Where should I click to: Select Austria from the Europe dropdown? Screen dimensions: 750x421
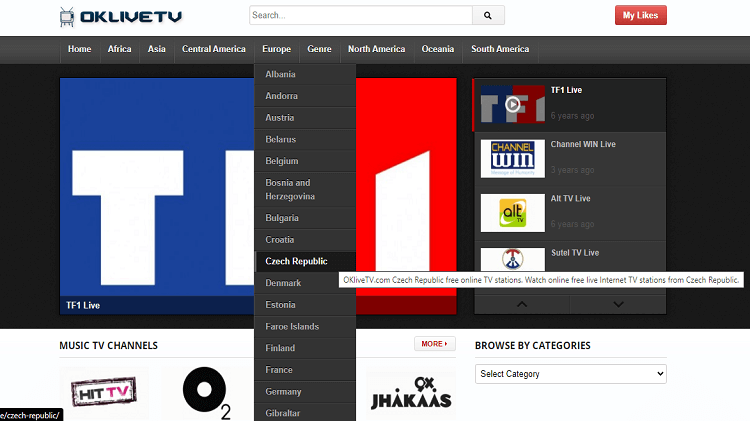pos(305,118)
